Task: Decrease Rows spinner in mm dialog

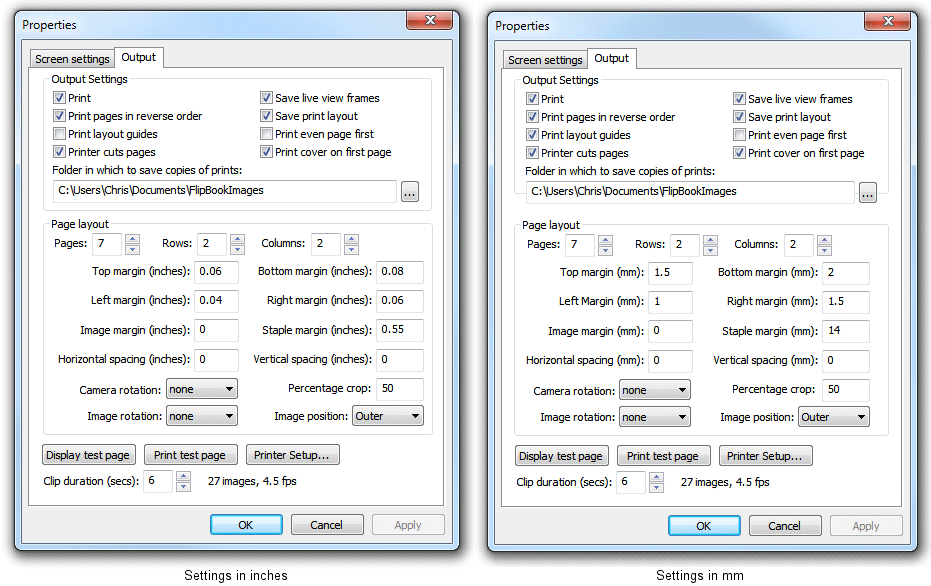Action: (710, 251)
